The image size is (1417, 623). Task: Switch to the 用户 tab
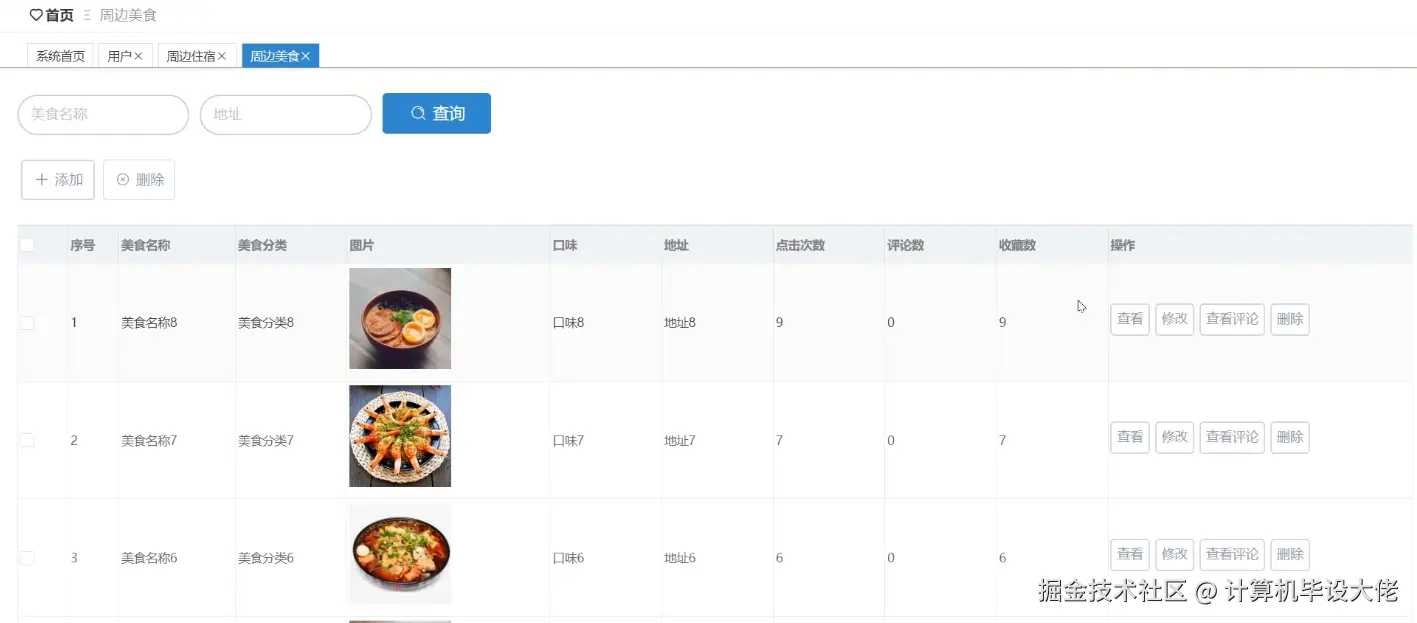point(118,56)
